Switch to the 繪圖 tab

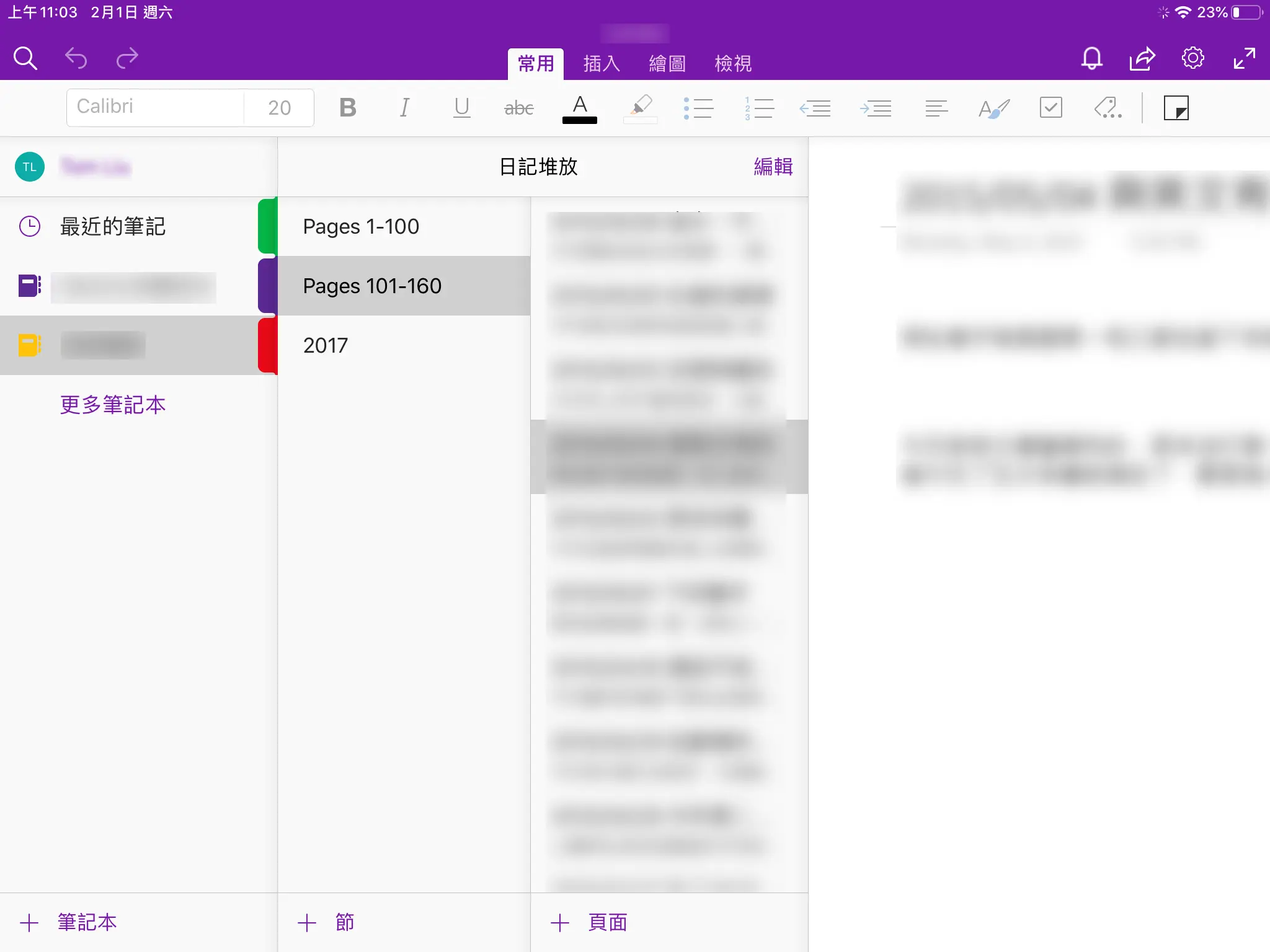[667, 63]
